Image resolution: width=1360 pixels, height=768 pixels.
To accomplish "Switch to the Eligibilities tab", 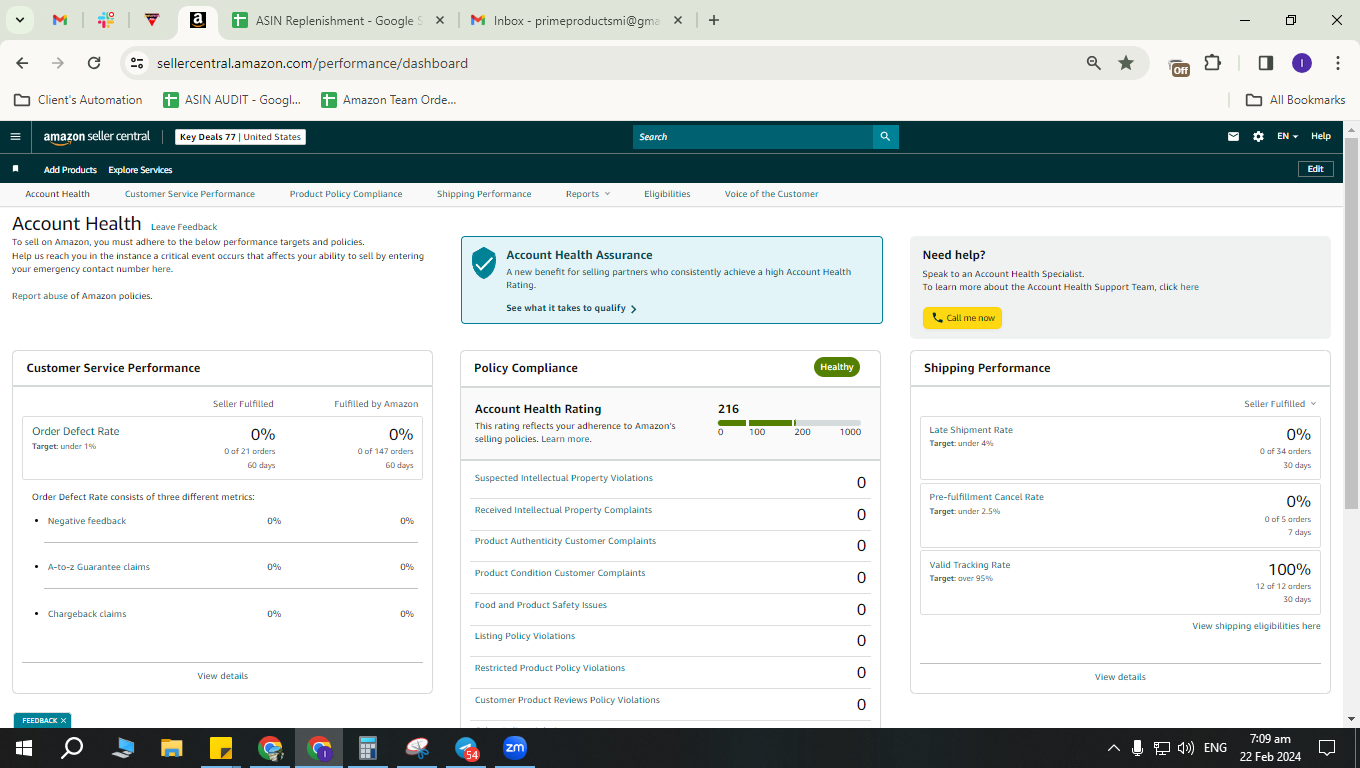I will [667, 194].
